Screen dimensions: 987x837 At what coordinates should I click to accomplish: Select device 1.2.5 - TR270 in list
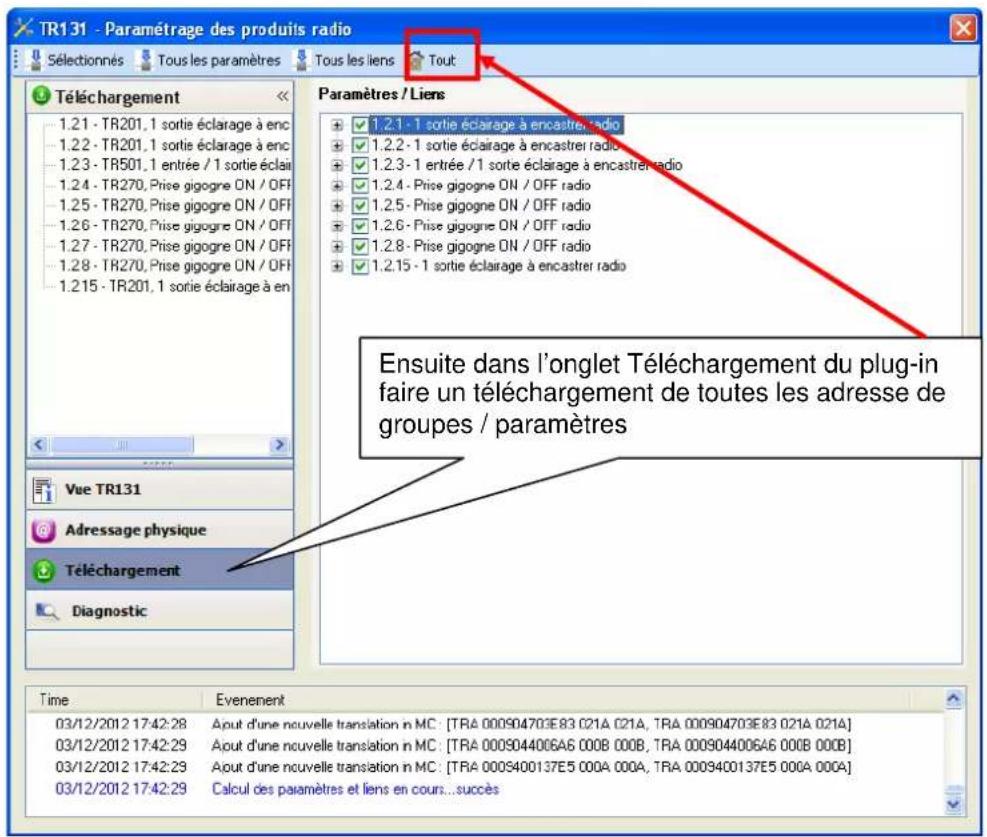coord(174,206)
